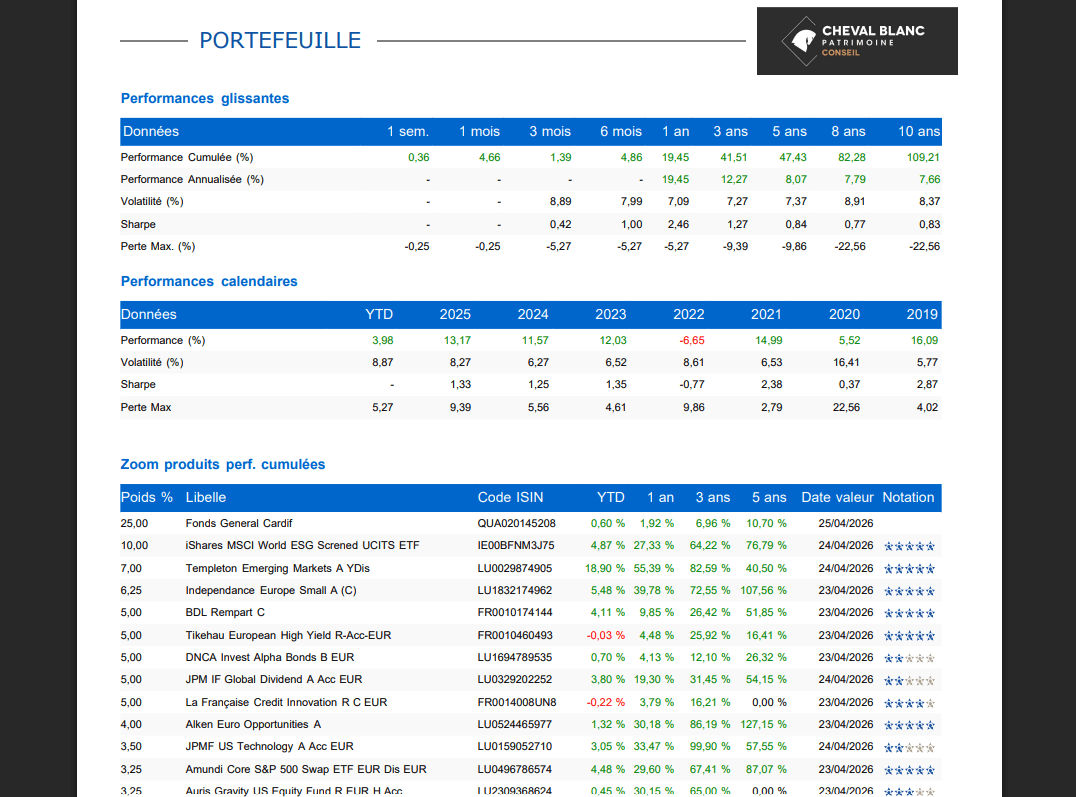Viewport: 1076px width, 797px height.
Task: Click the star rating of Templeton Emerging Markets
Action: [x=909, y=569]
